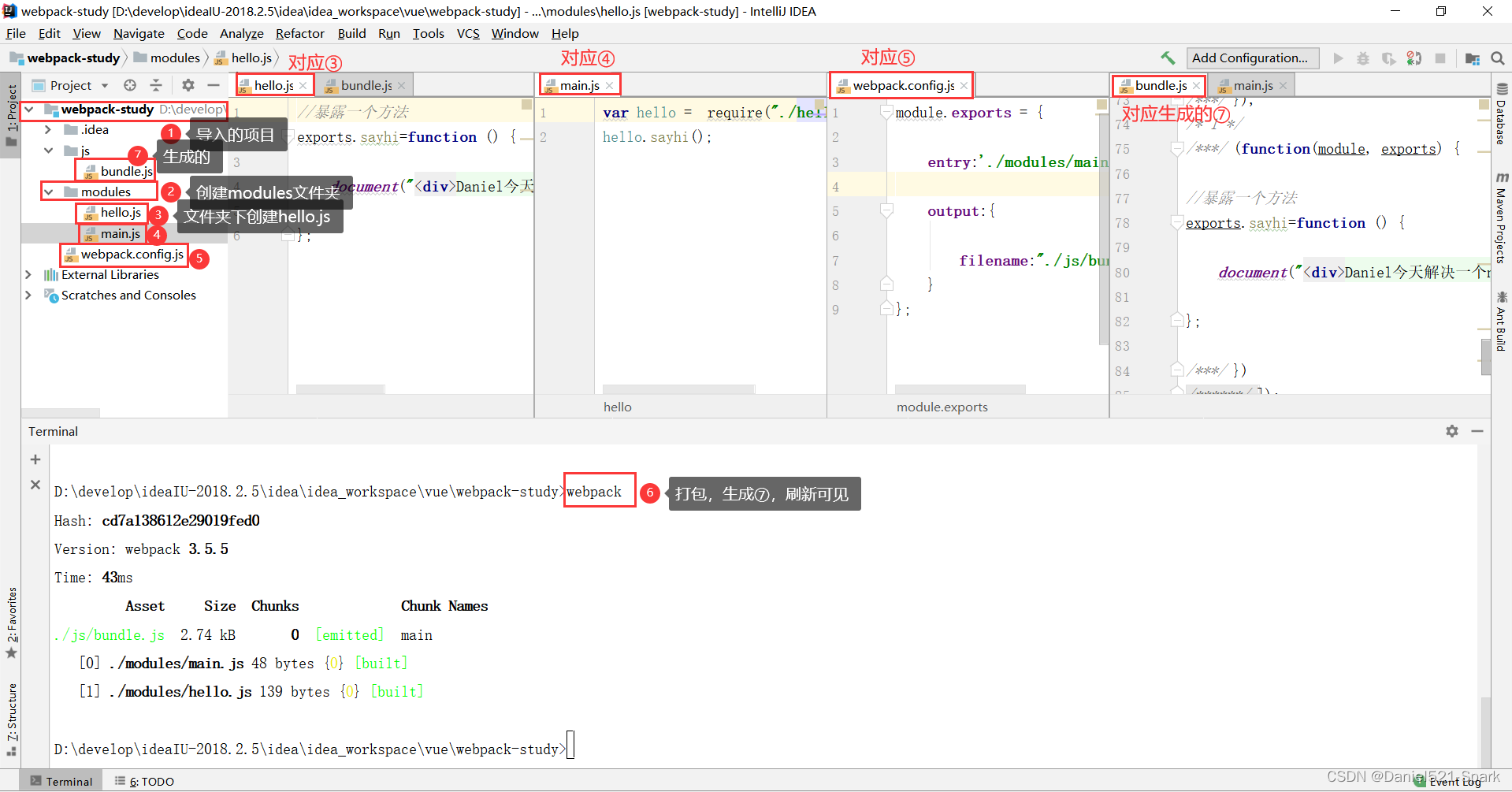The image size is (1512, 792).
Task: Open the Window menu
Action: 515,33
